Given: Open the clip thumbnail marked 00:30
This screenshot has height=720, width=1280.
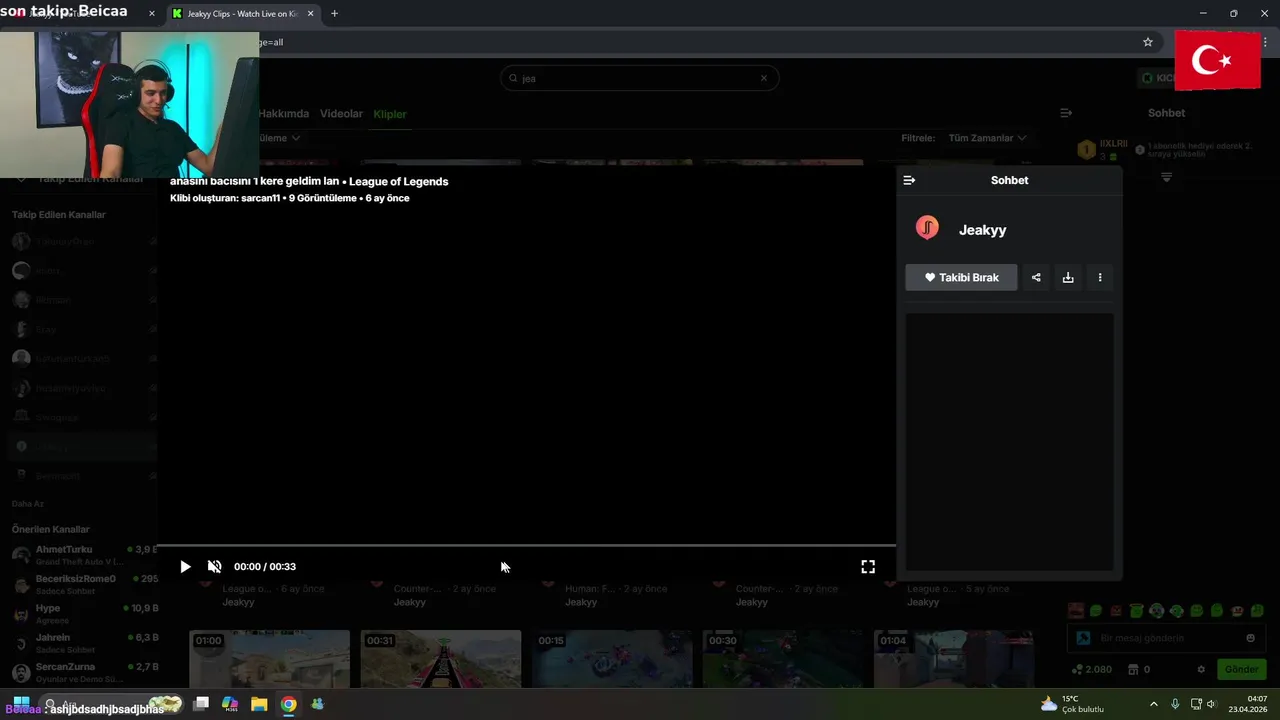Looking at the screenshot, I should pos(783,659).
